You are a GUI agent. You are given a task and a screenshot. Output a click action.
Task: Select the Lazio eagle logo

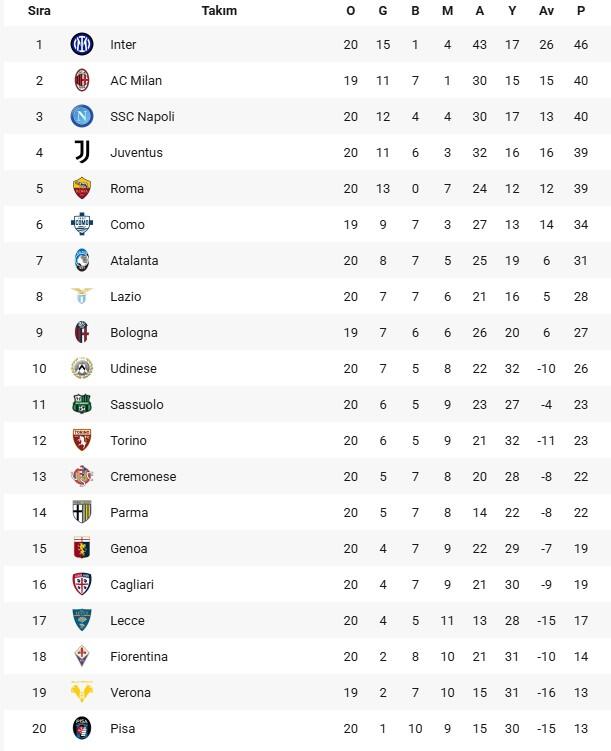point(81,296)
